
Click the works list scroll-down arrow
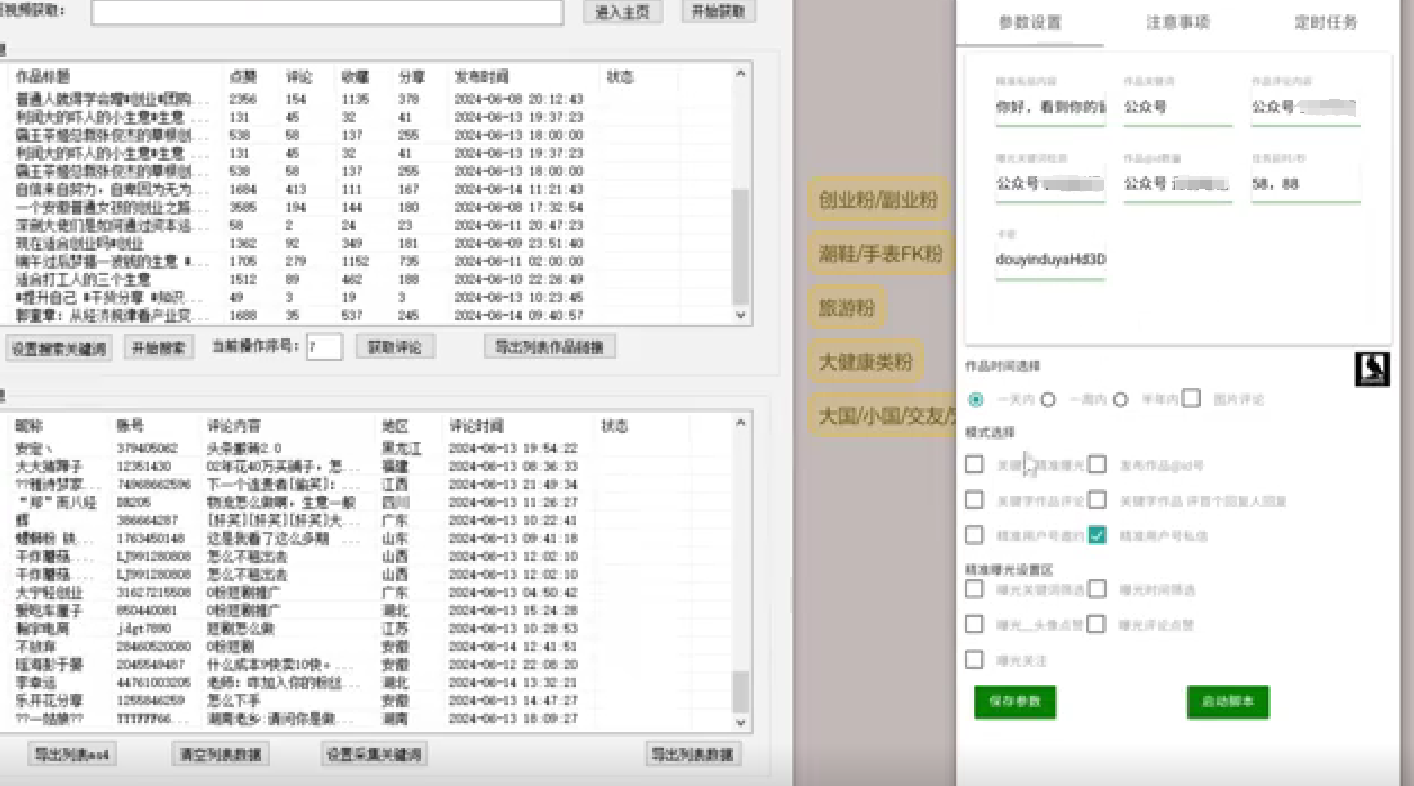click(741, 314)
